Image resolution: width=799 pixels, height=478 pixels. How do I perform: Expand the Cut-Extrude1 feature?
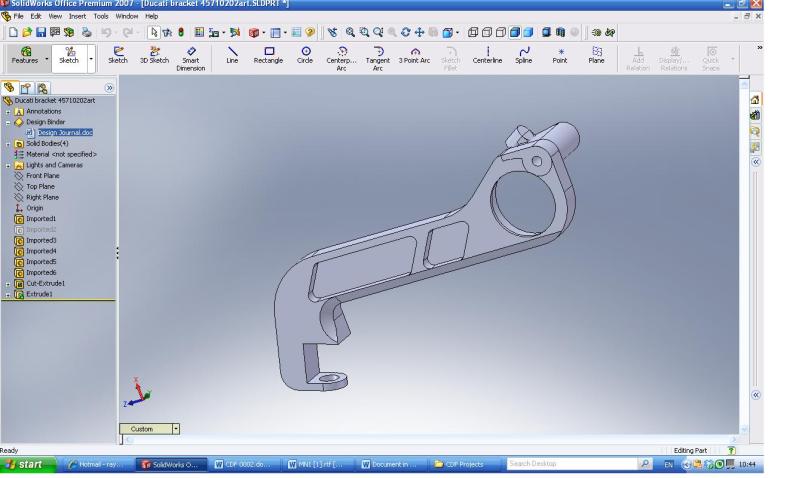click(x=8, y=283)
